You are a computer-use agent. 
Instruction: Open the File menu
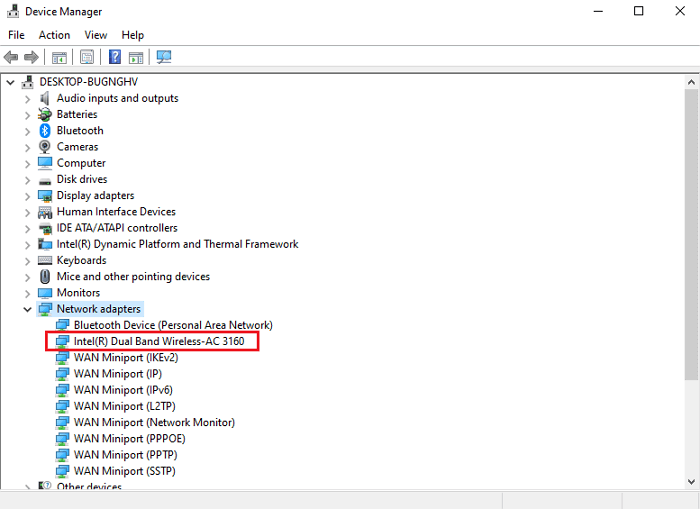(x=16, y=35)
